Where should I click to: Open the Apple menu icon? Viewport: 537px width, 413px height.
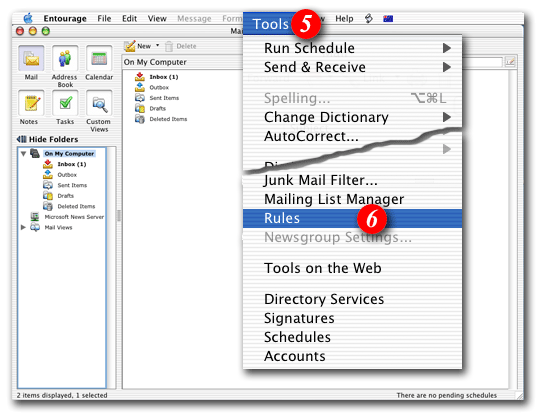[x=28, y=18]
